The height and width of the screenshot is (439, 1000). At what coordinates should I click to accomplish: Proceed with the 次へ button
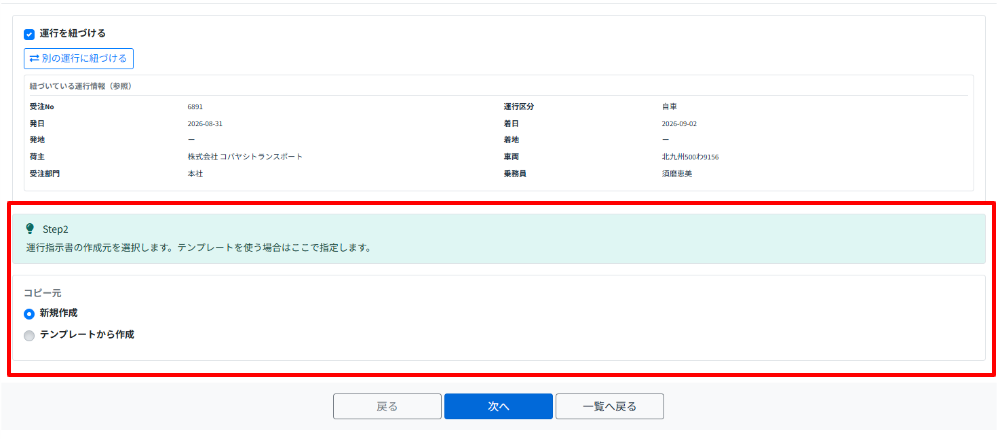(498, 406)
